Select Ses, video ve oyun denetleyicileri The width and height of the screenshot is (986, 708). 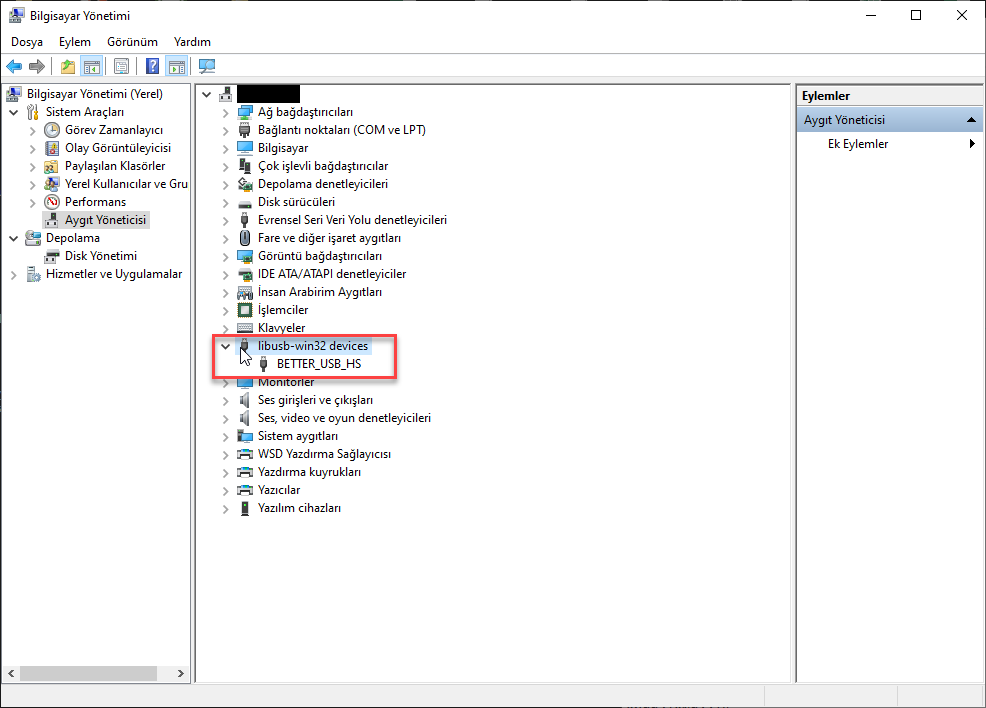344,418
